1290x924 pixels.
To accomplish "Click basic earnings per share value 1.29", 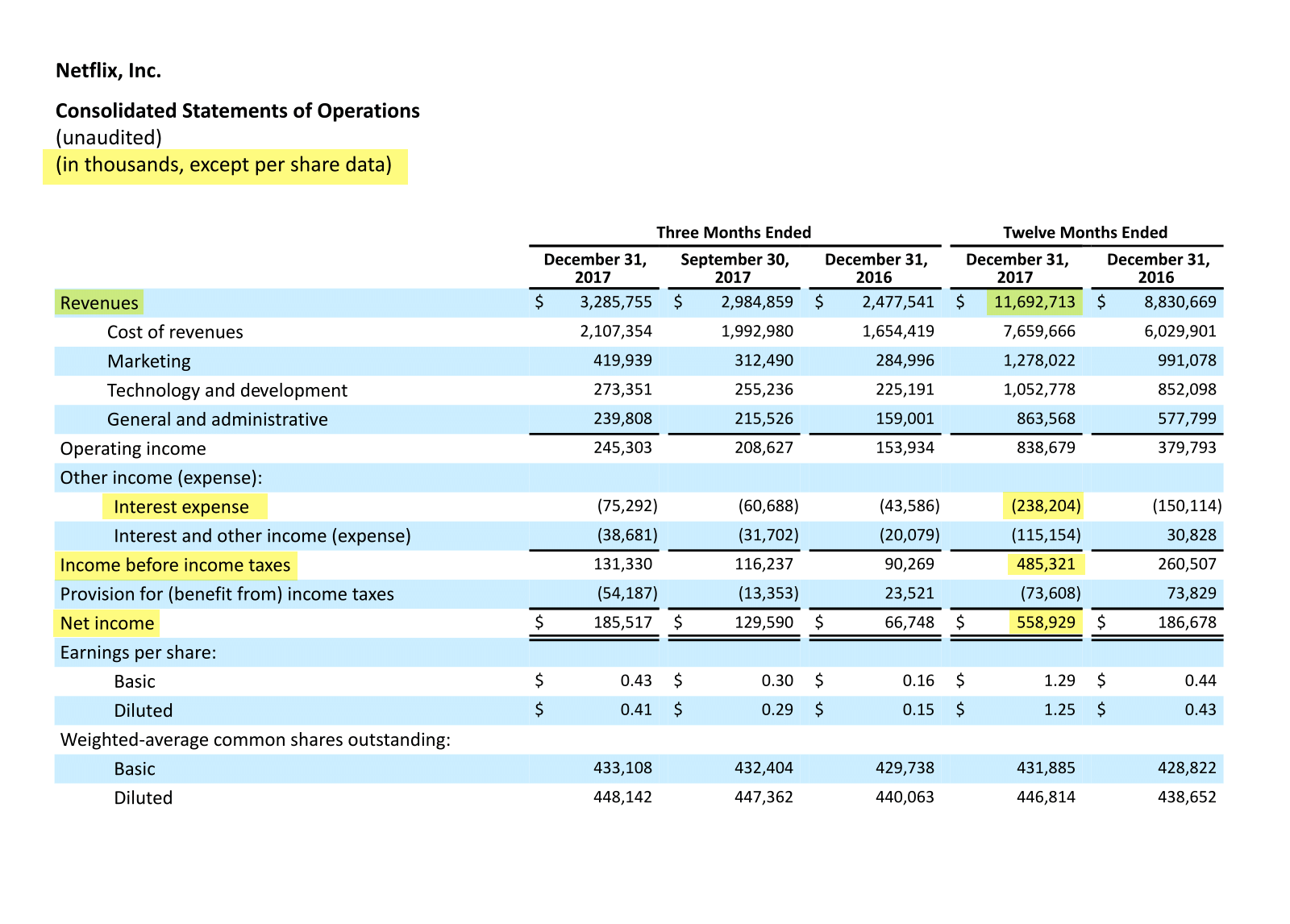I will click(1059, 681).
